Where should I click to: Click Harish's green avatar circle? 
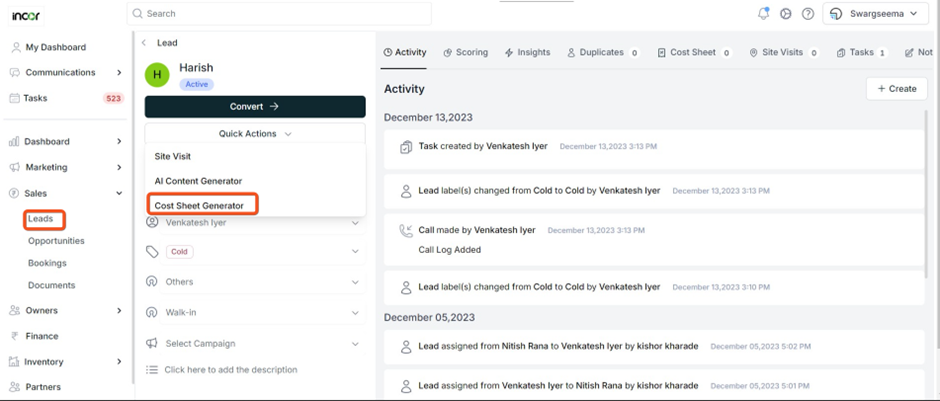point(157,74)
